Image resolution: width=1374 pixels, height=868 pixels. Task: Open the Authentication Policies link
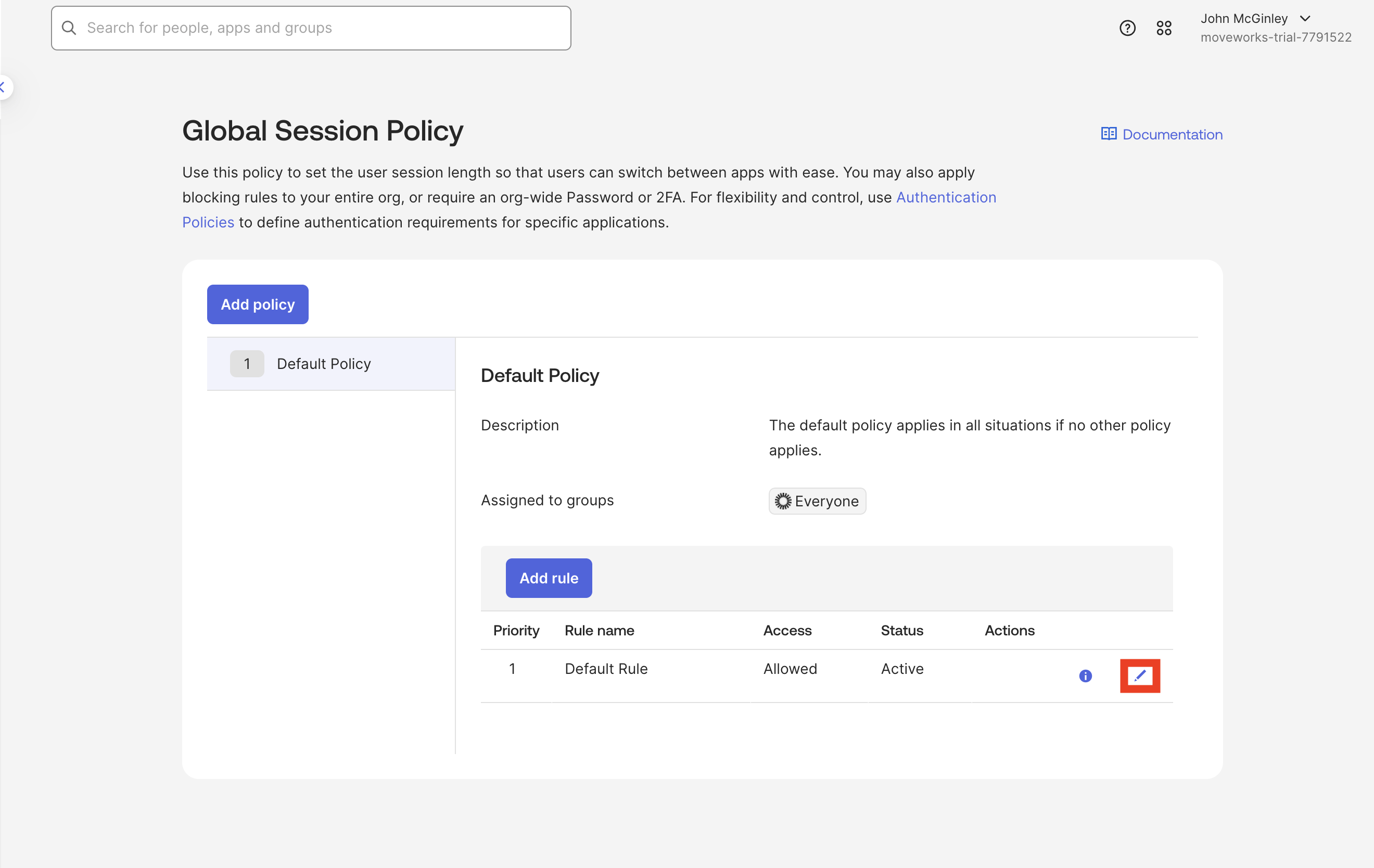[946, 197]
